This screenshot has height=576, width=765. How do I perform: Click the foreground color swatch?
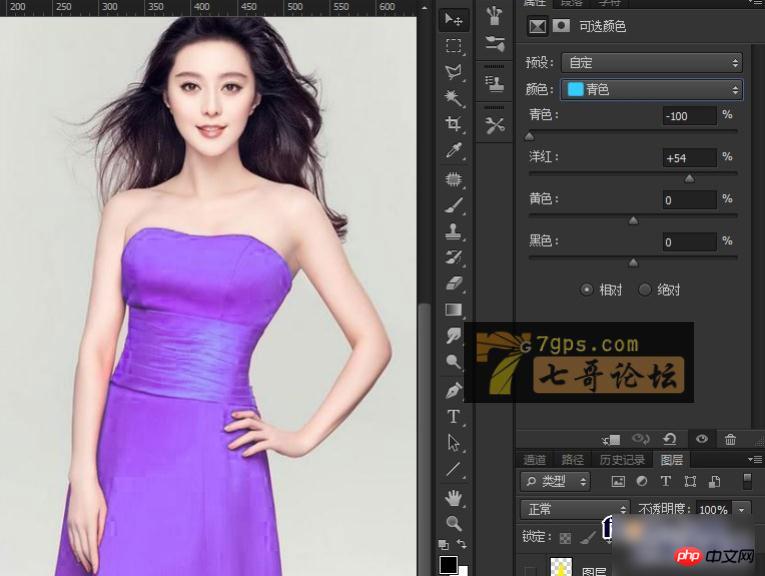(x=448, y=565)
